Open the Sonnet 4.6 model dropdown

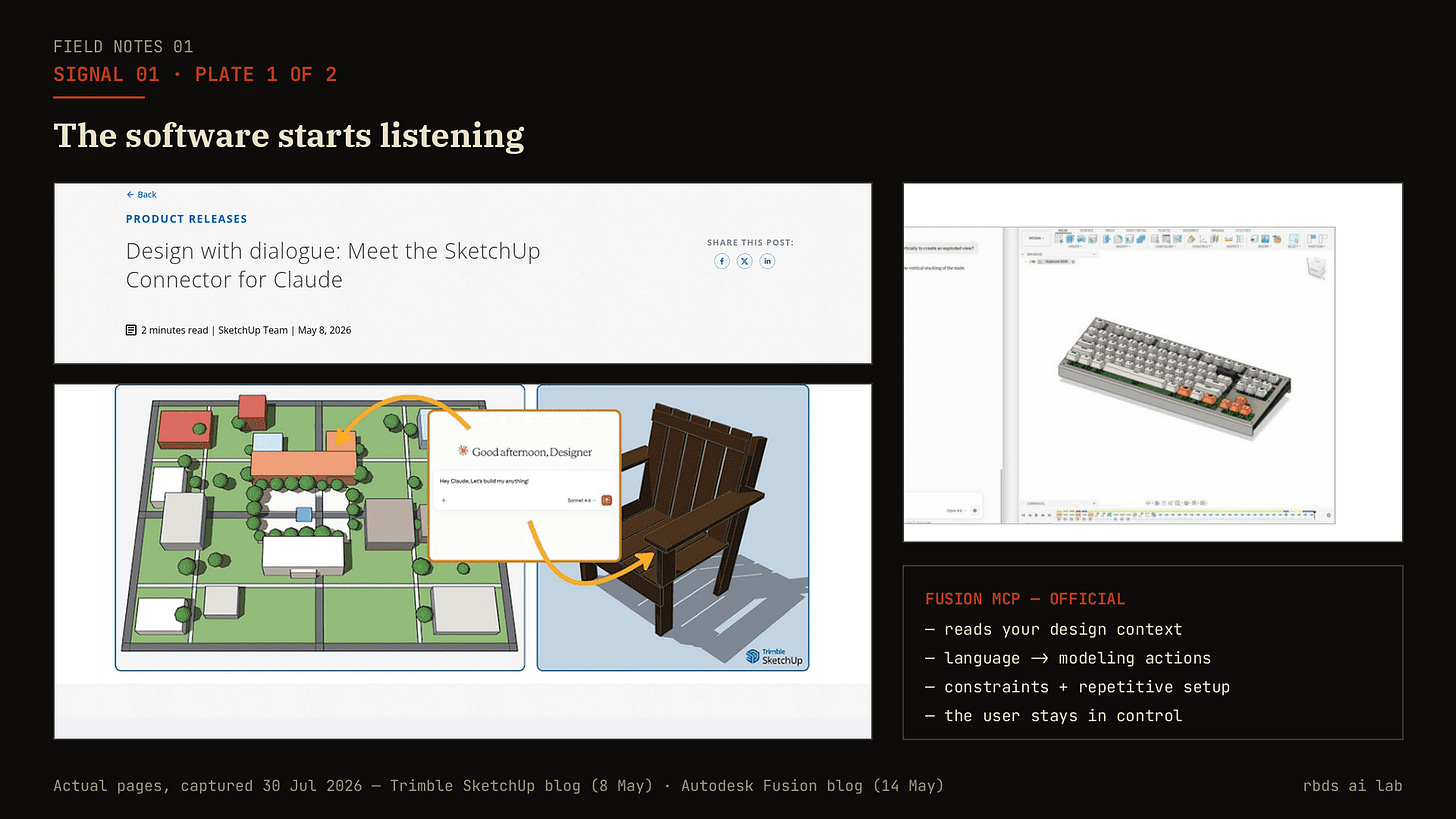[x=581, y=499]
